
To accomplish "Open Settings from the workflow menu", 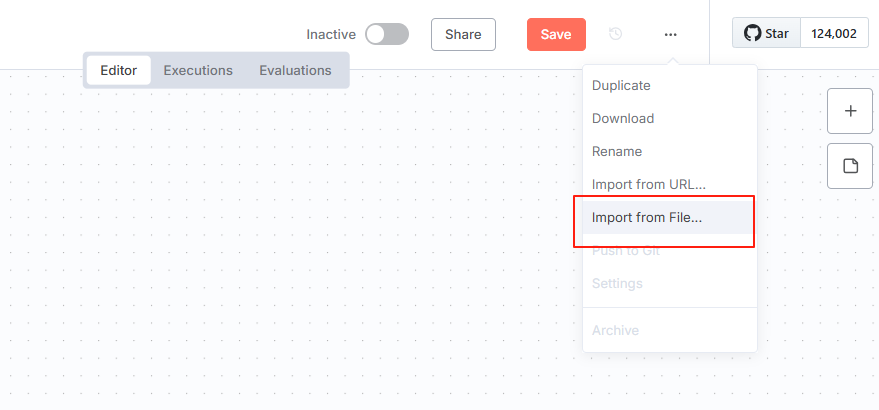I will click(x=617, y=283).
